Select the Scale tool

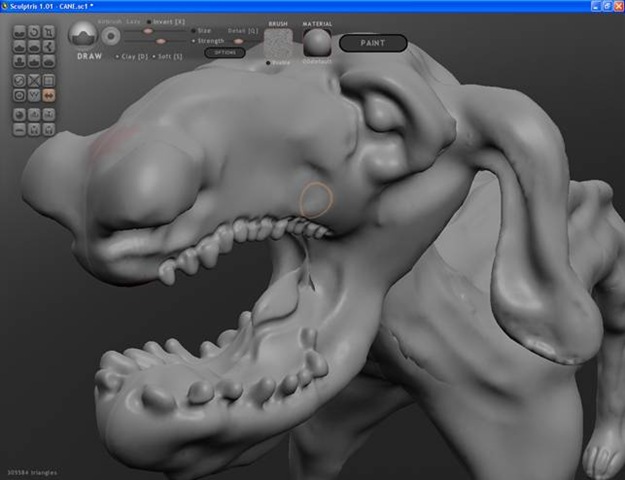tap(49, 32)
